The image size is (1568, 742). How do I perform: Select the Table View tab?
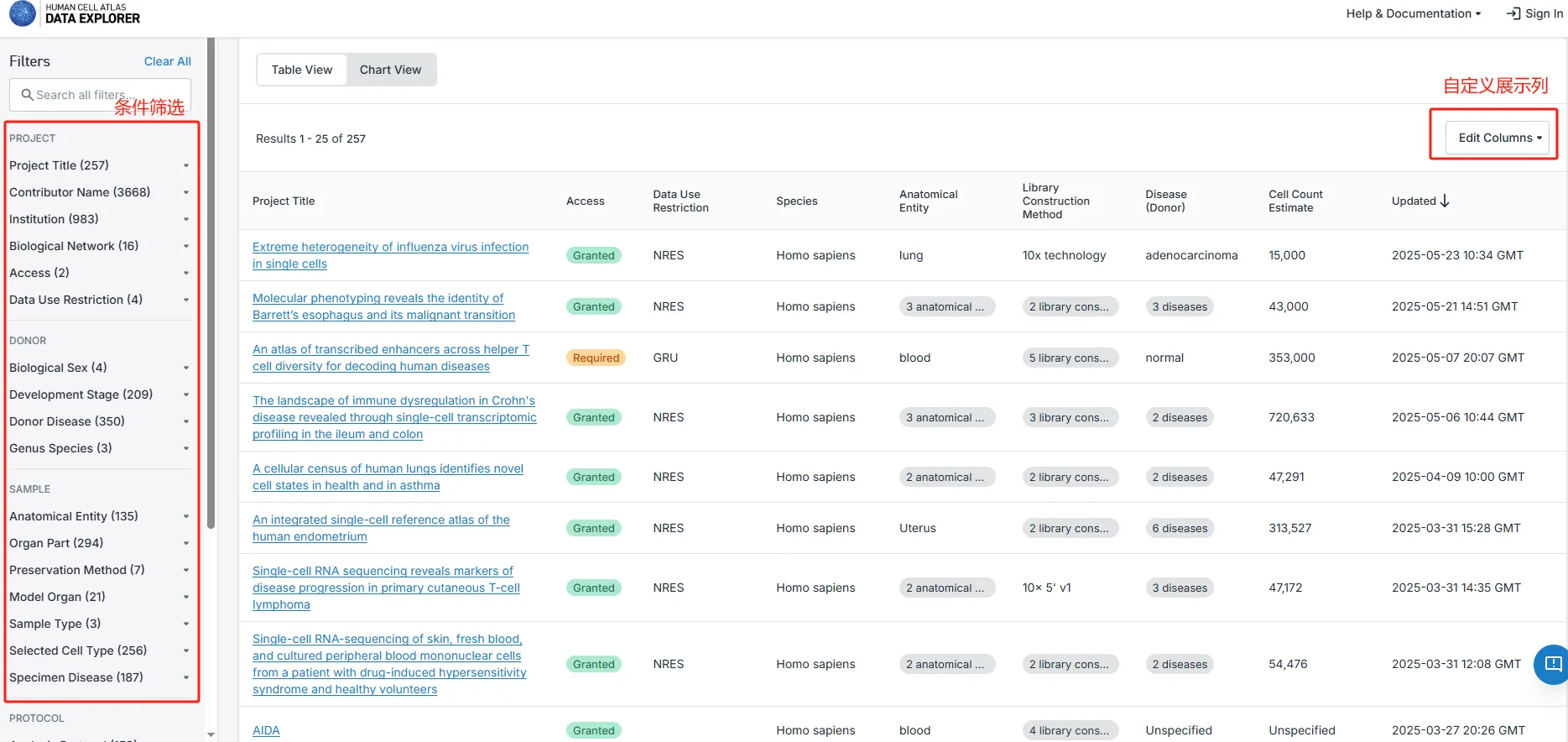pos(301,70)
